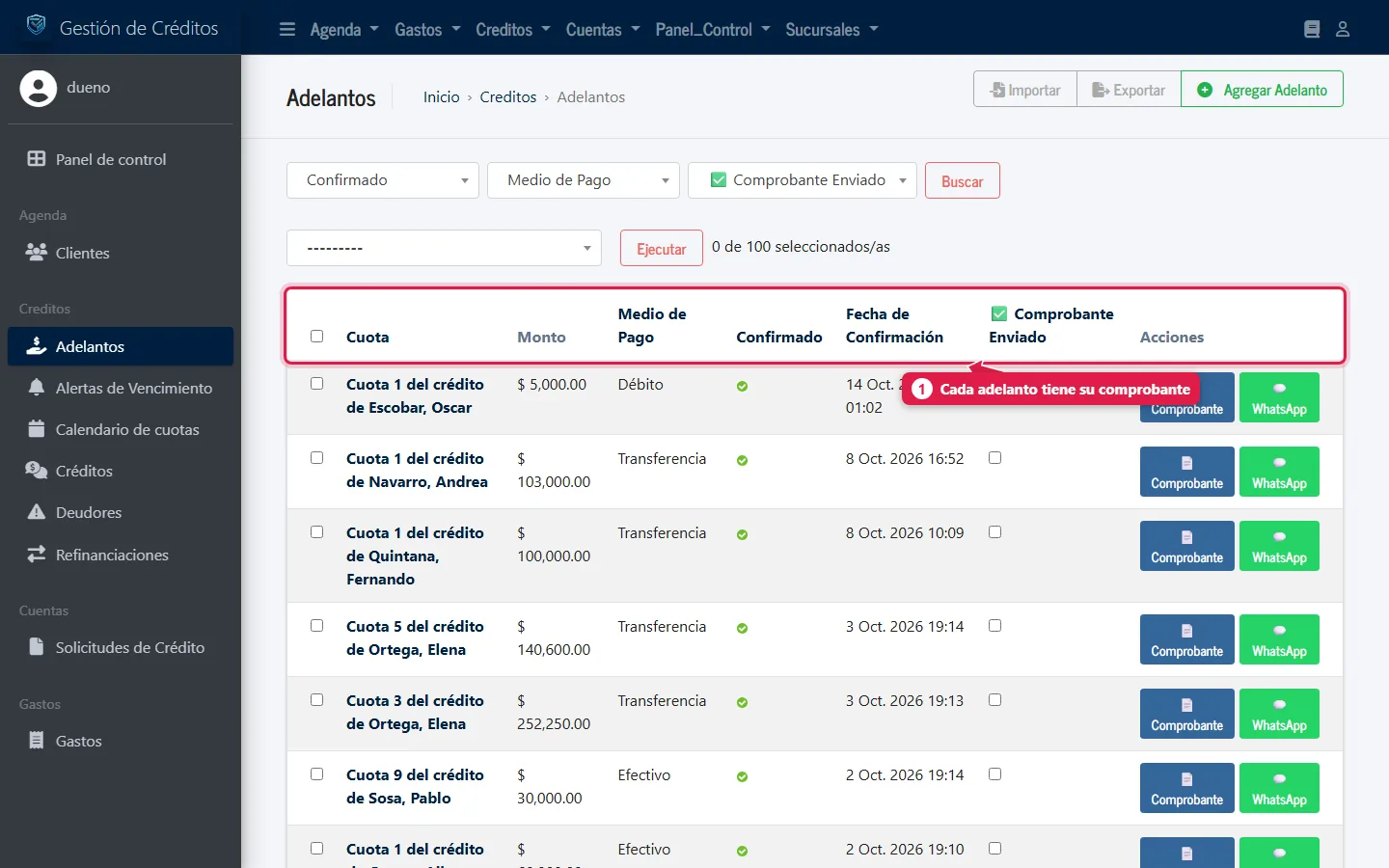
Task: Open the user profile icon in top bar
Action: (x=1343, y=29)
